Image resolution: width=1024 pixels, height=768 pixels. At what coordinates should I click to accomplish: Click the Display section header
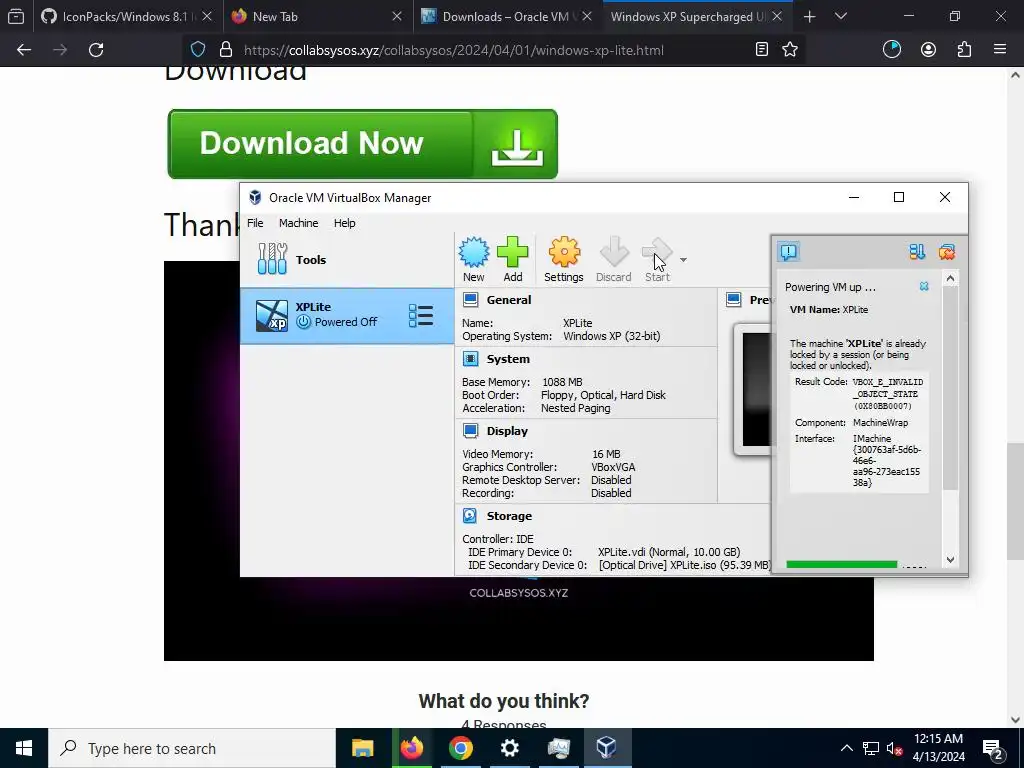coord(507,431)
